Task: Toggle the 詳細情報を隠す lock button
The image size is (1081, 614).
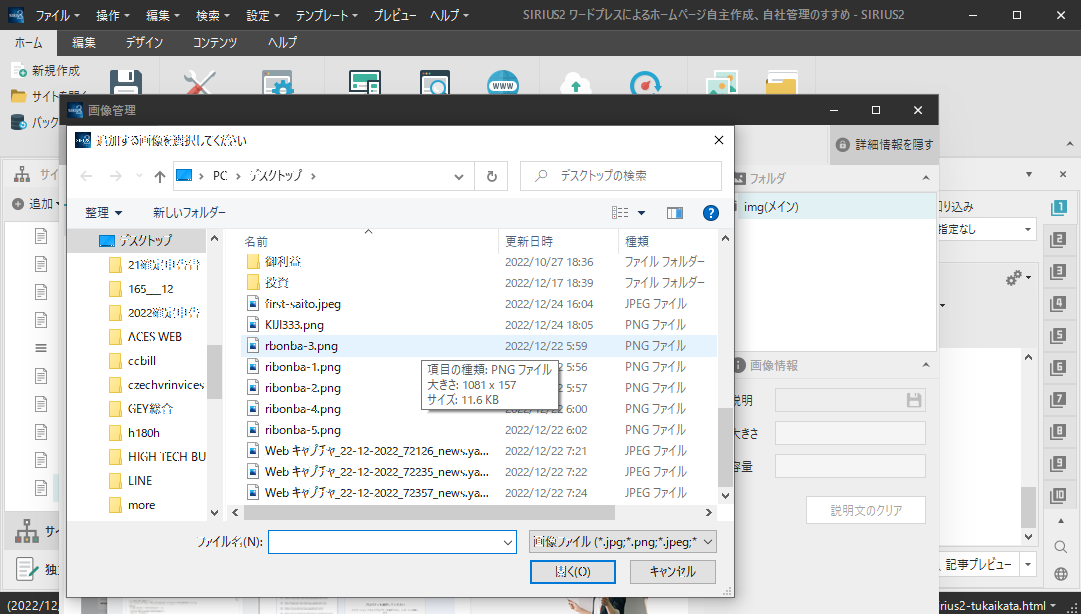Action: 884,145
